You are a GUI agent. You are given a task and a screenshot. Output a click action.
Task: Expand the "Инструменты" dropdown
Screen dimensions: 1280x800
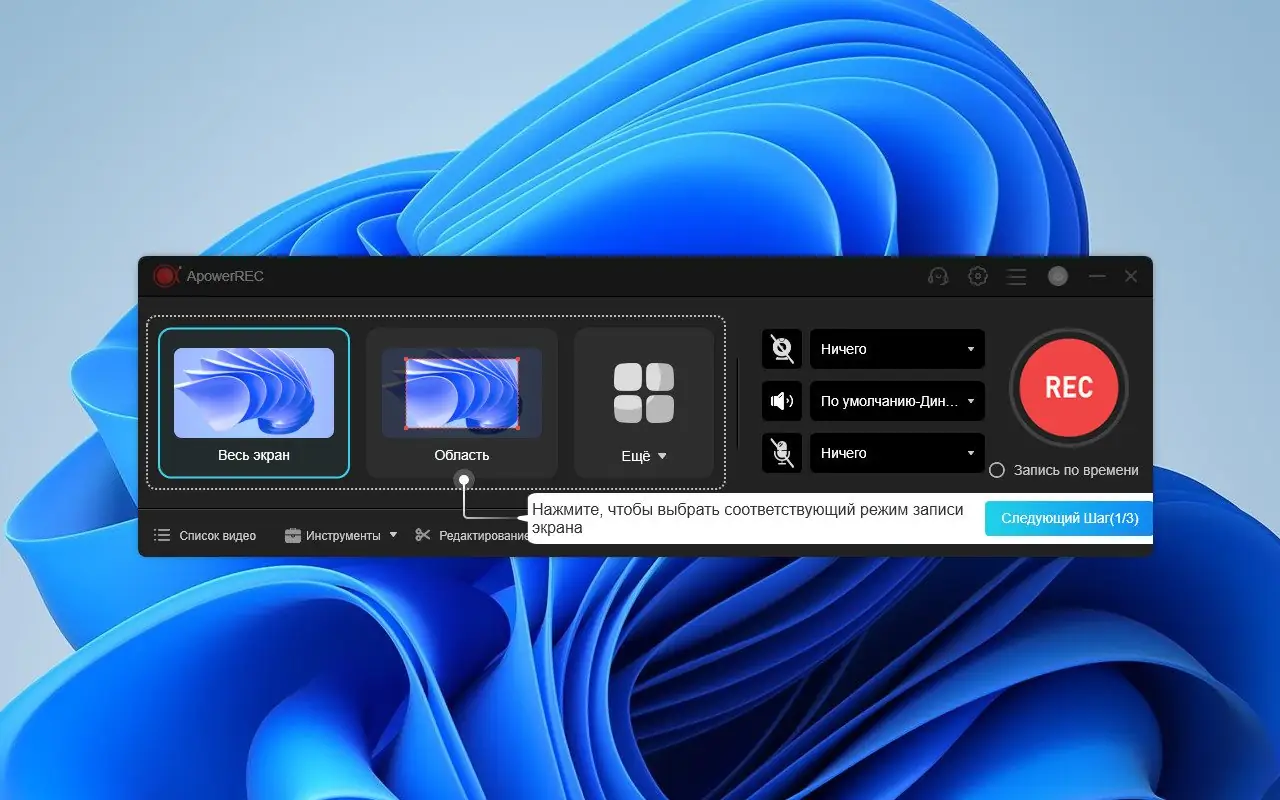(341, 535)
